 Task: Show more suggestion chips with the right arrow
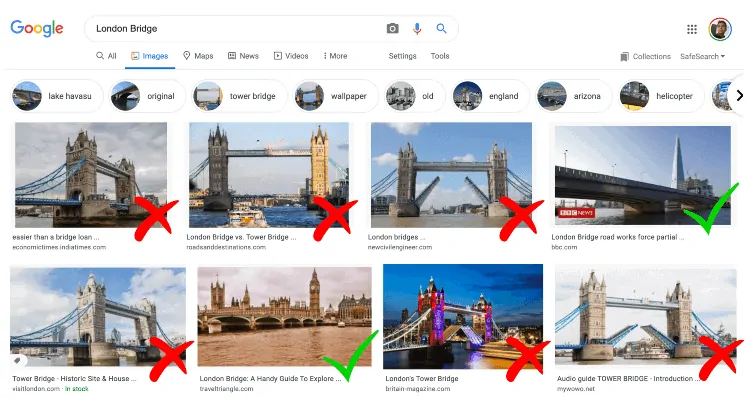coord(739,96)
